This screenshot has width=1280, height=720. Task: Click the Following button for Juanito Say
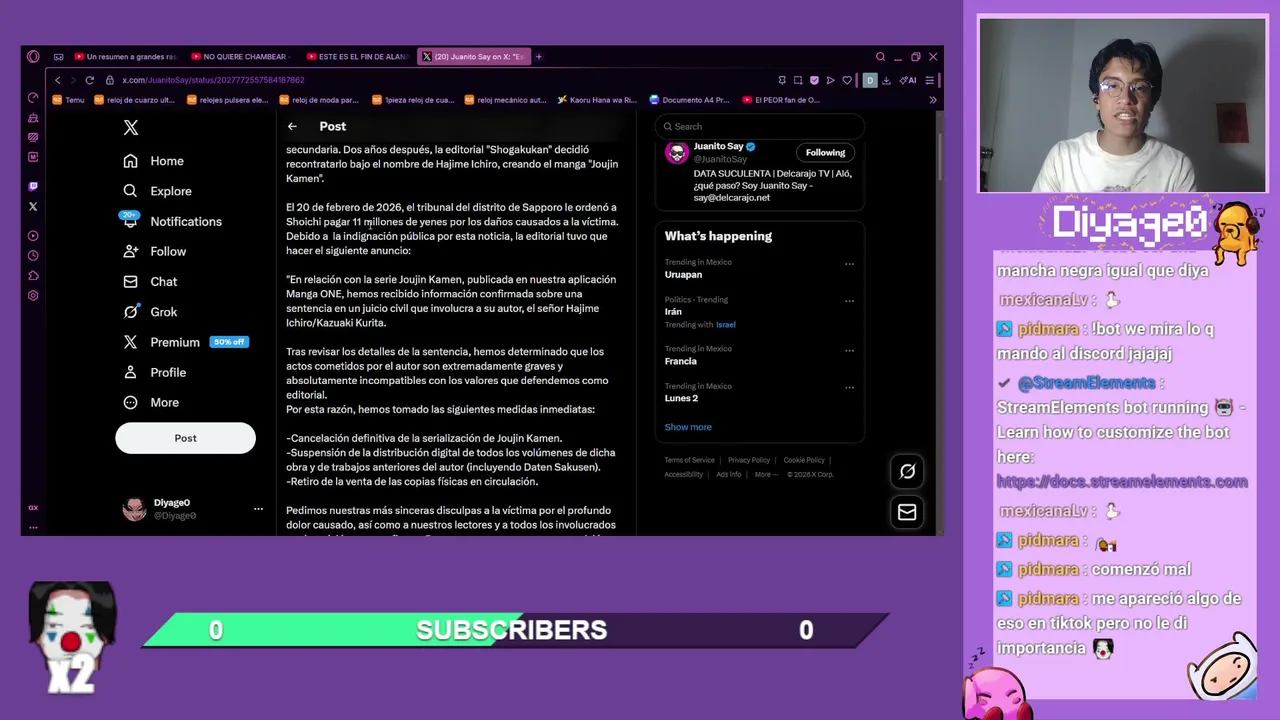click(825, 153)
